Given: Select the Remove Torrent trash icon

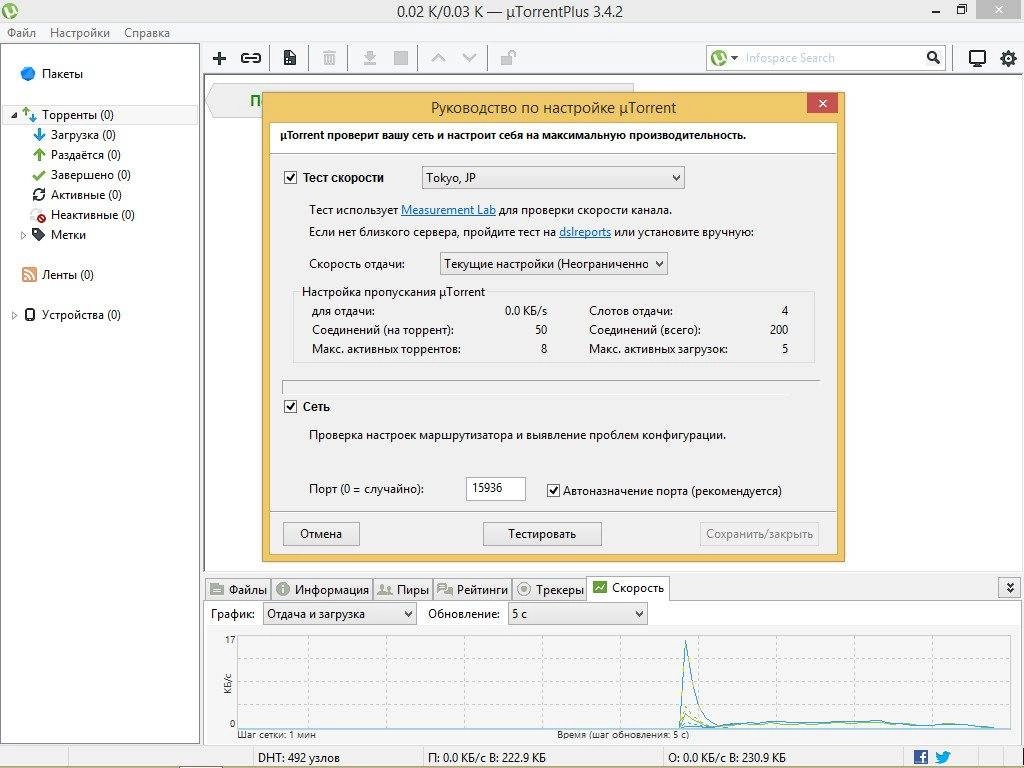Looking at the screenshot, I should click(329, 57).
